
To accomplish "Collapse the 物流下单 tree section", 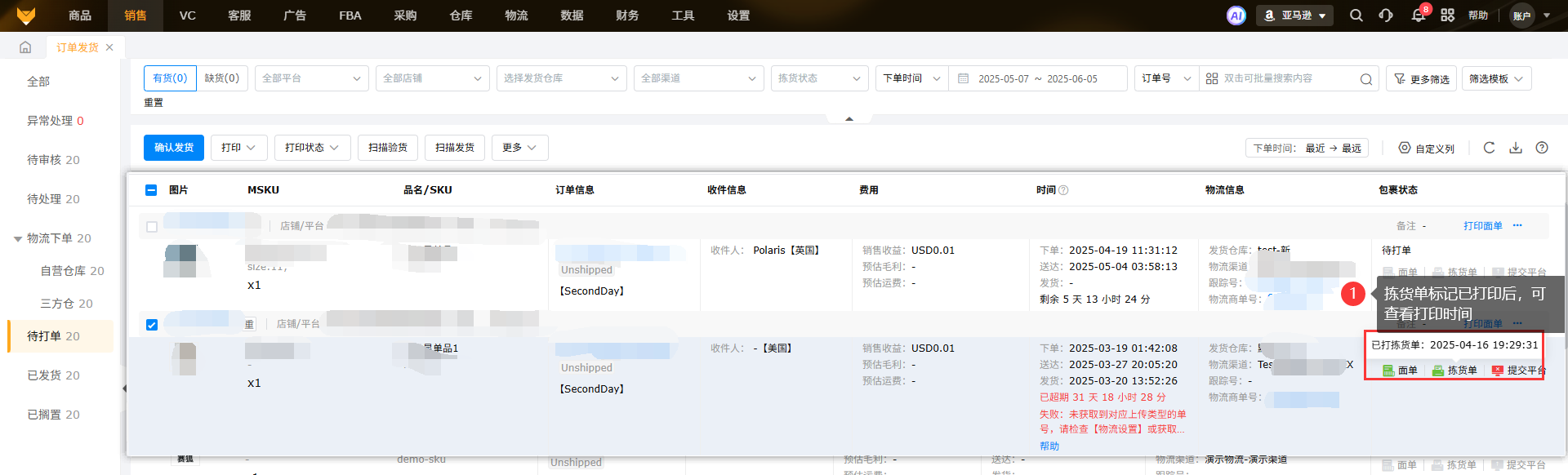I will coord(18,239).
